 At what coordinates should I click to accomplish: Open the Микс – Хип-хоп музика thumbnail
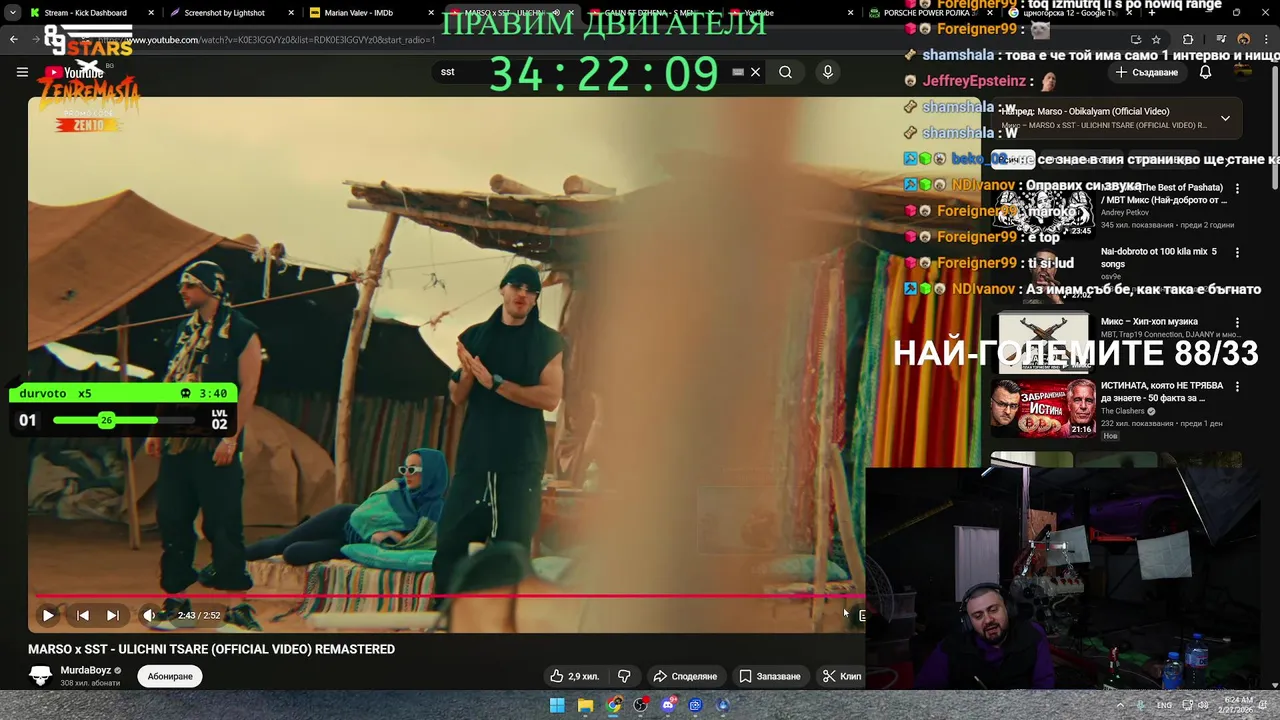pyautogui.click(x=1043, y=343)
